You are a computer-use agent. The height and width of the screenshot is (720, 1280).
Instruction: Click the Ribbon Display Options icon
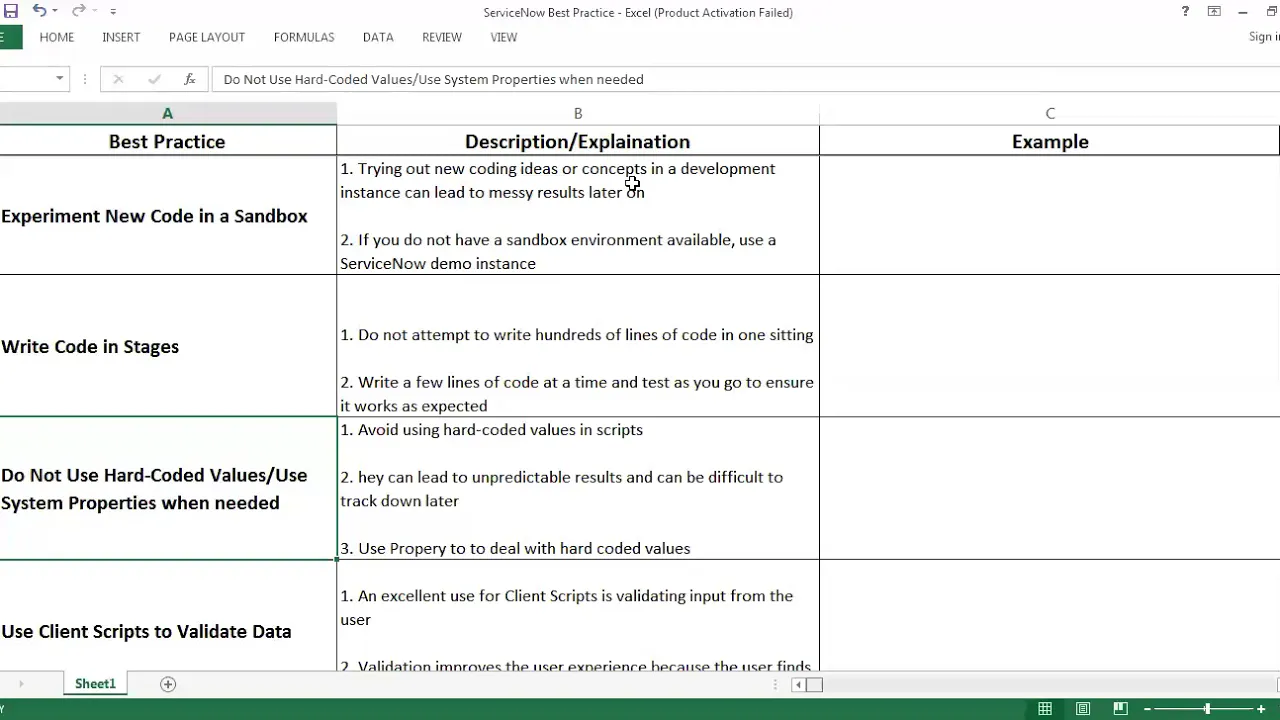click(1214, 12)
